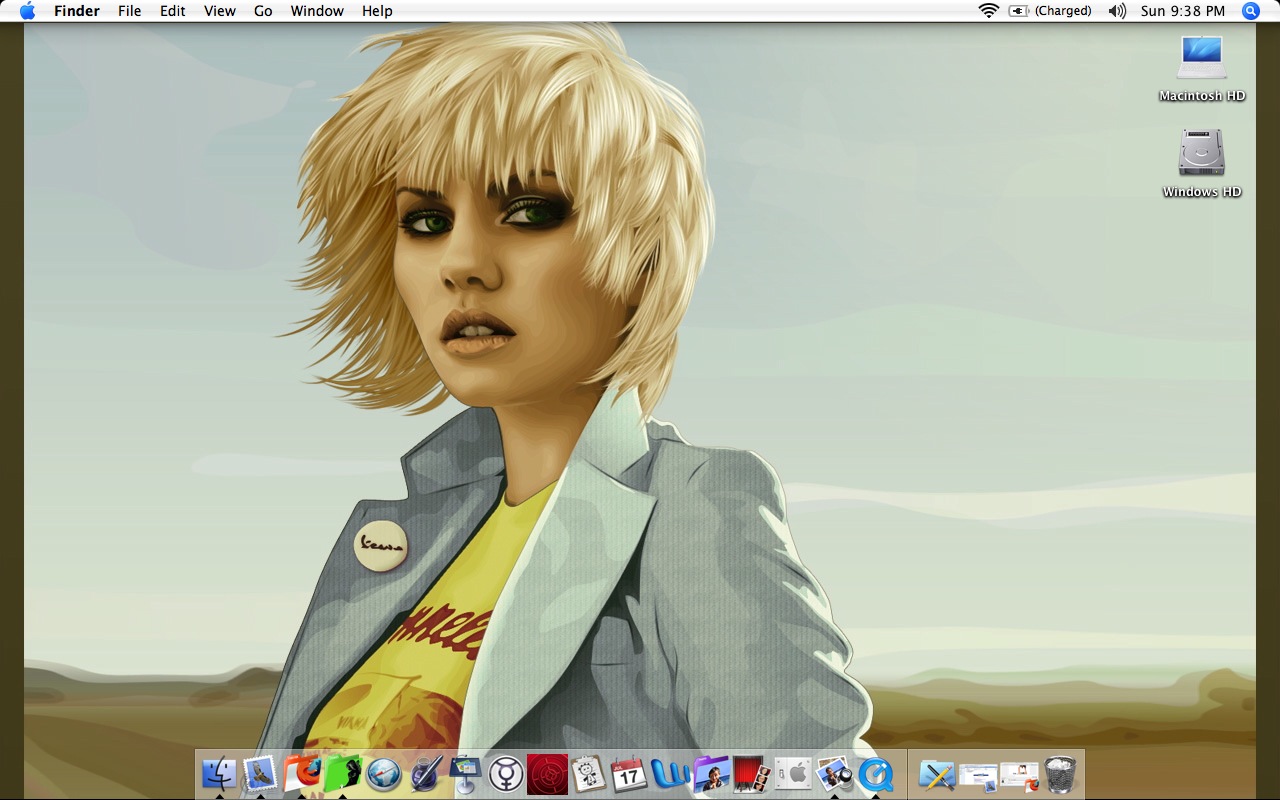
Task: Click the Sun 9:38 PM clock
Action: coord(1183,11)
